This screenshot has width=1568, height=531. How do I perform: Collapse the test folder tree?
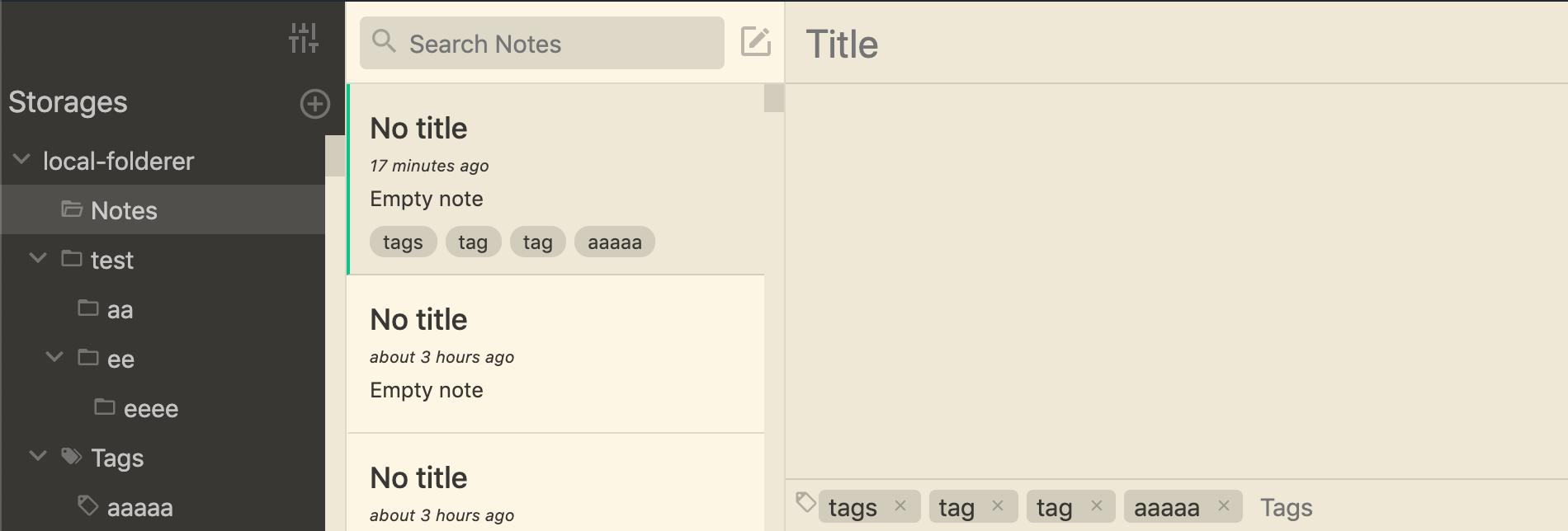tap(36, 258)
